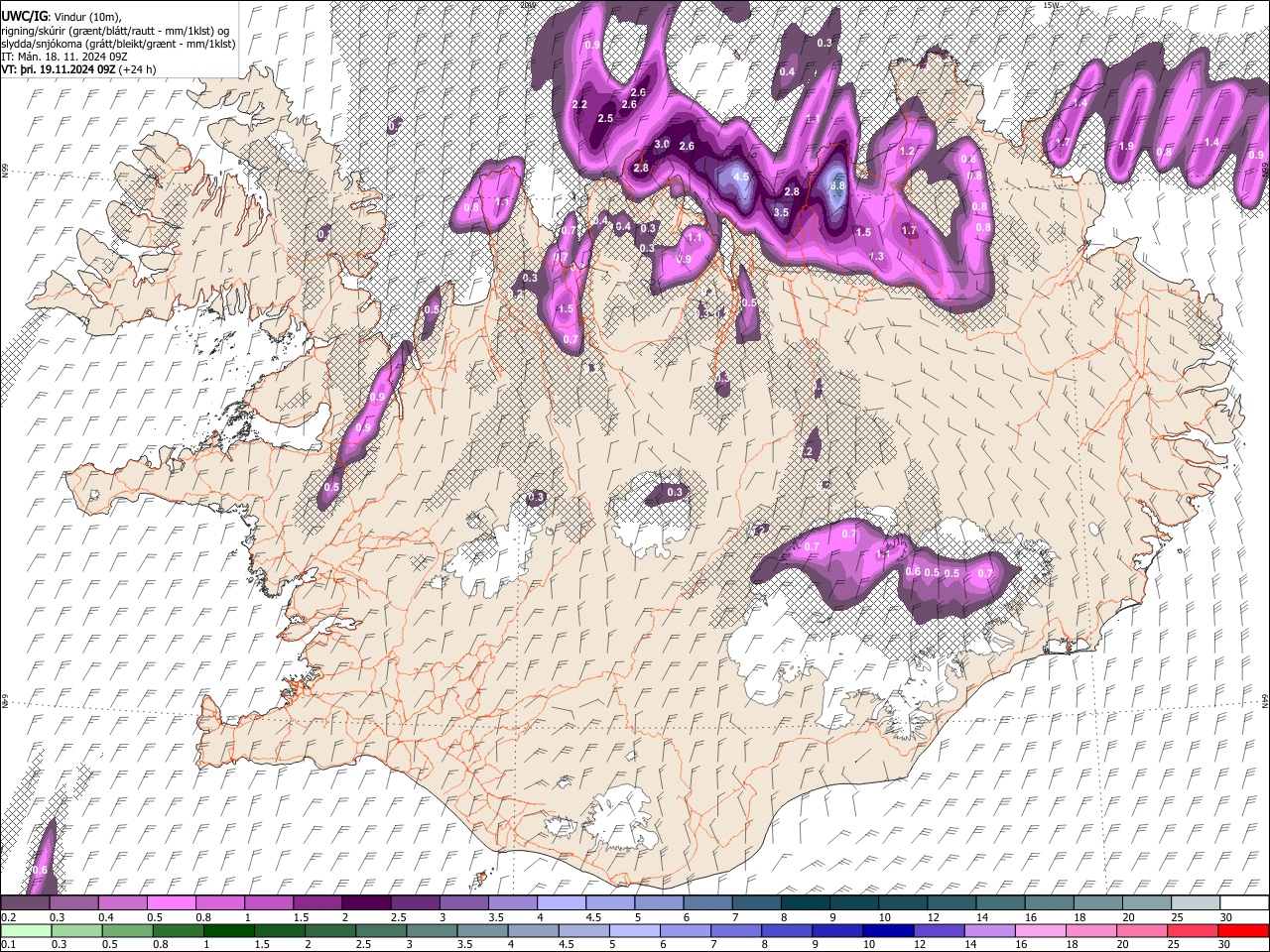Click the bright pink 0.5 snow legend swatch
1270x952 pixels.
point(171,902)
